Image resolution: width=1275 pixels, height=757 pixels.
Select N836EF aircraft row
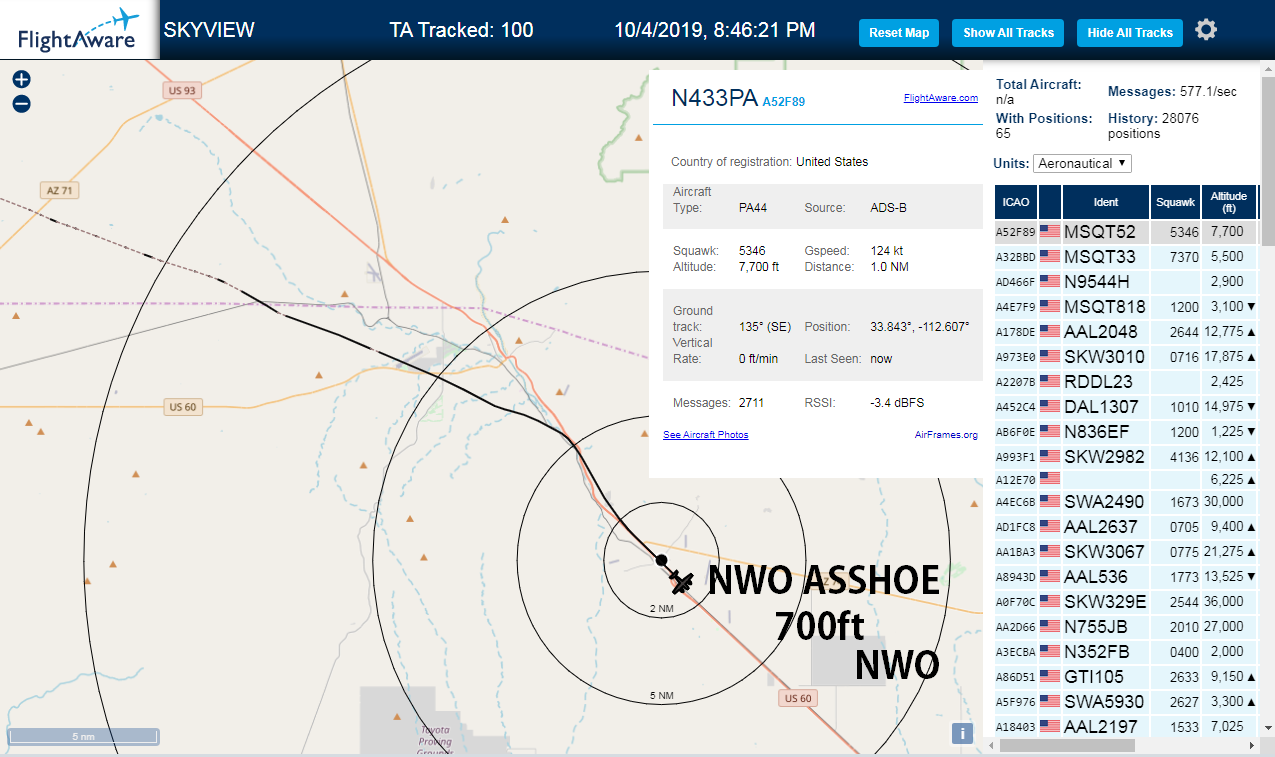tap(1126, 431)
